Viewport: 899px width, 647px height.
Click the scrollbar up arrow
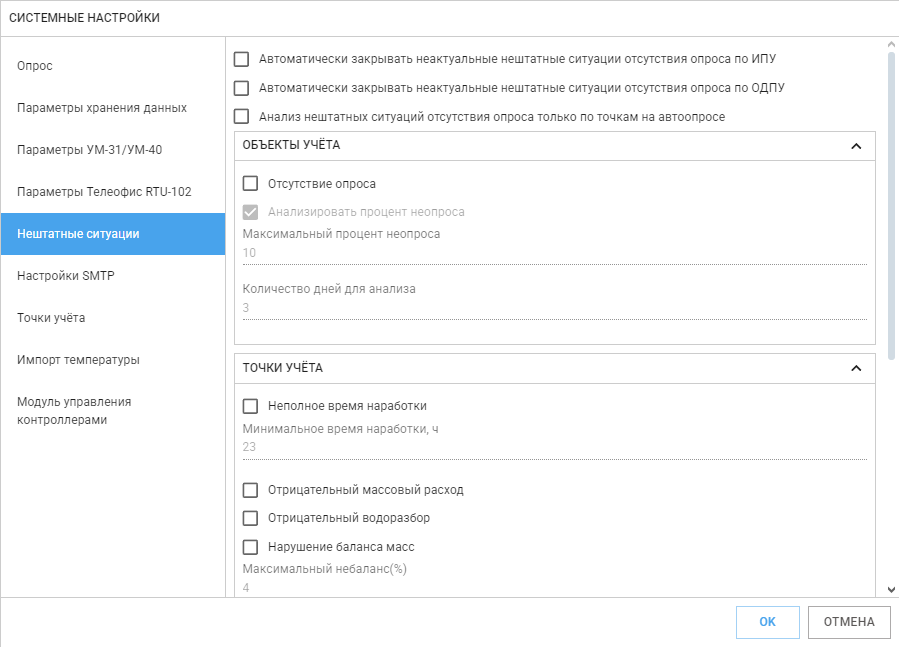(x=891, y=44)
